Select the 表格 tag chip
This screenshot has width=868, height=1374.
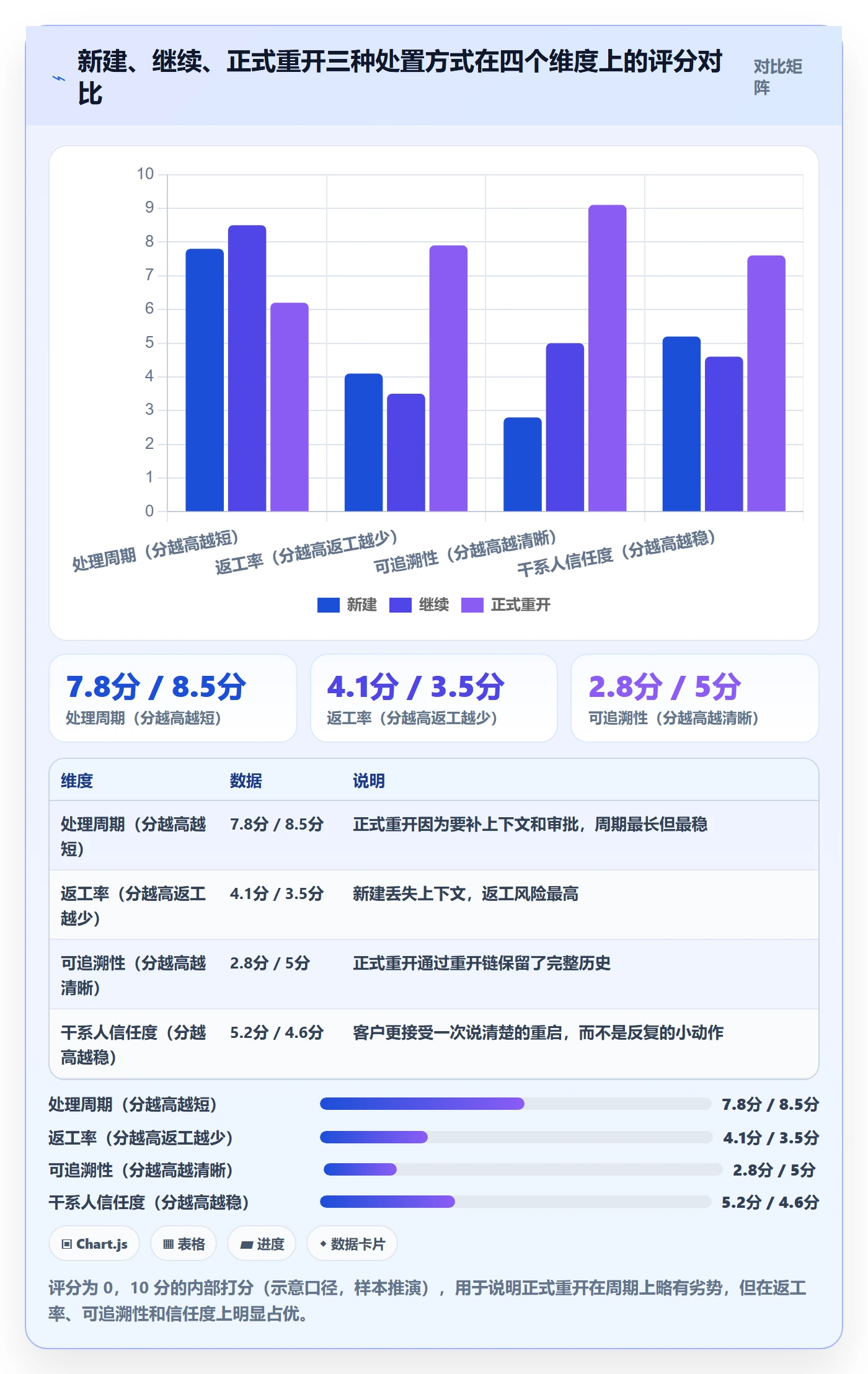(184, 1243)
